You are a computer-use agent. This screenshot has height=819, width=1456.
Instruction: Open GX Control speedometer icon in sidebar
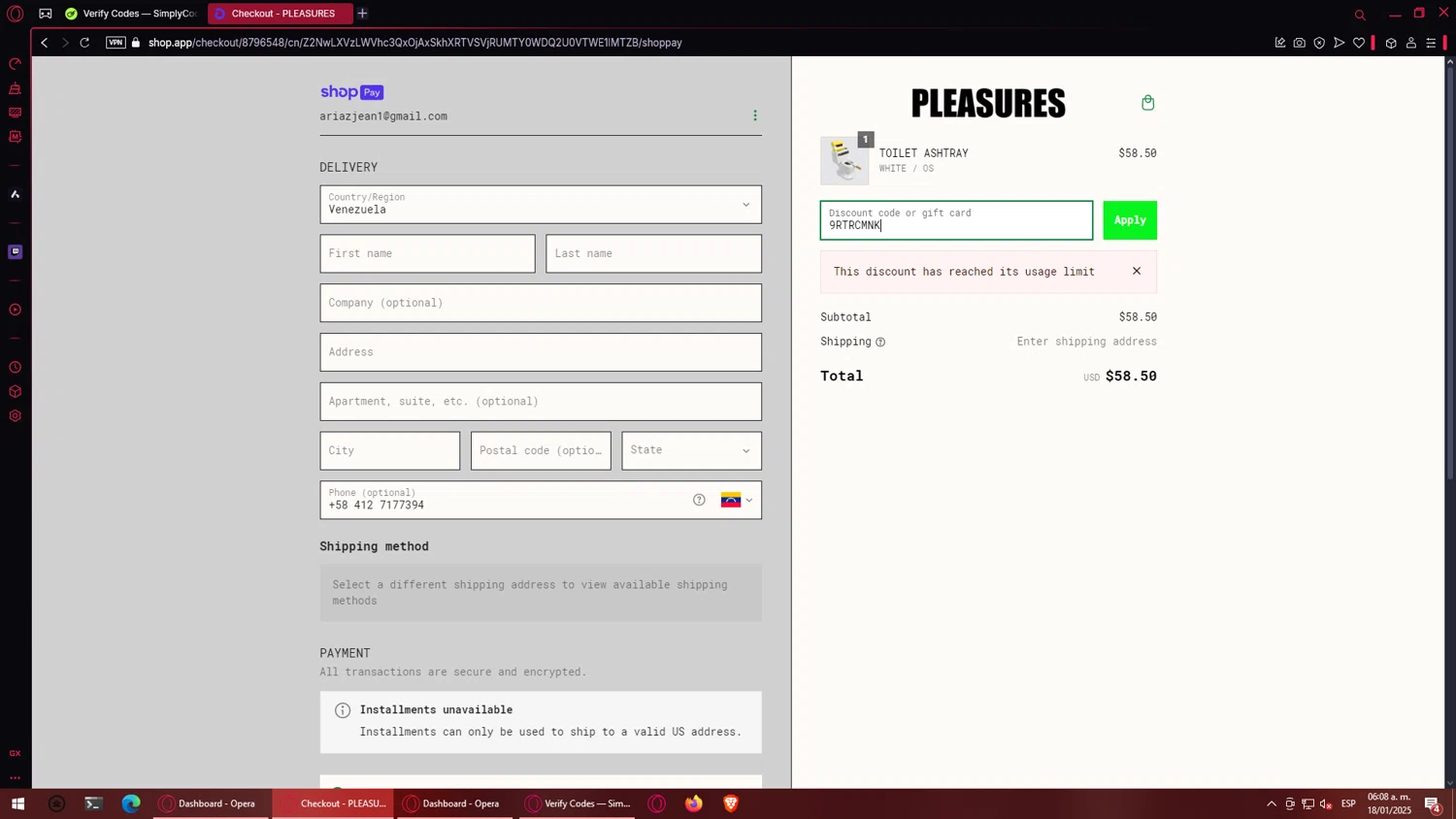point(15,64)
